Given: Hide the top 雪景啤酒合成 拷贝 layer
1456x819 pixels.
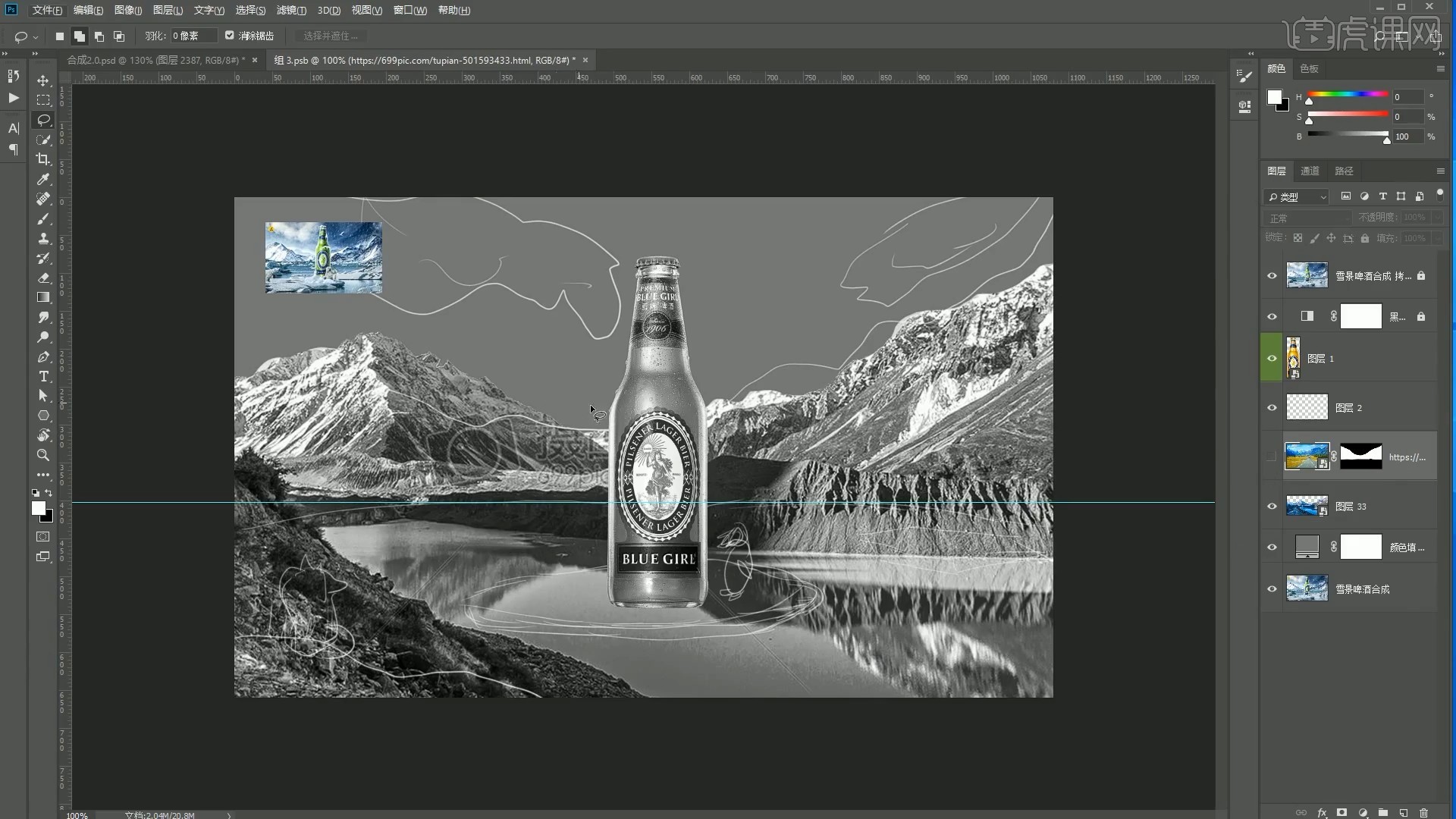Looking at the screenshot, I should click(1272, 276).
